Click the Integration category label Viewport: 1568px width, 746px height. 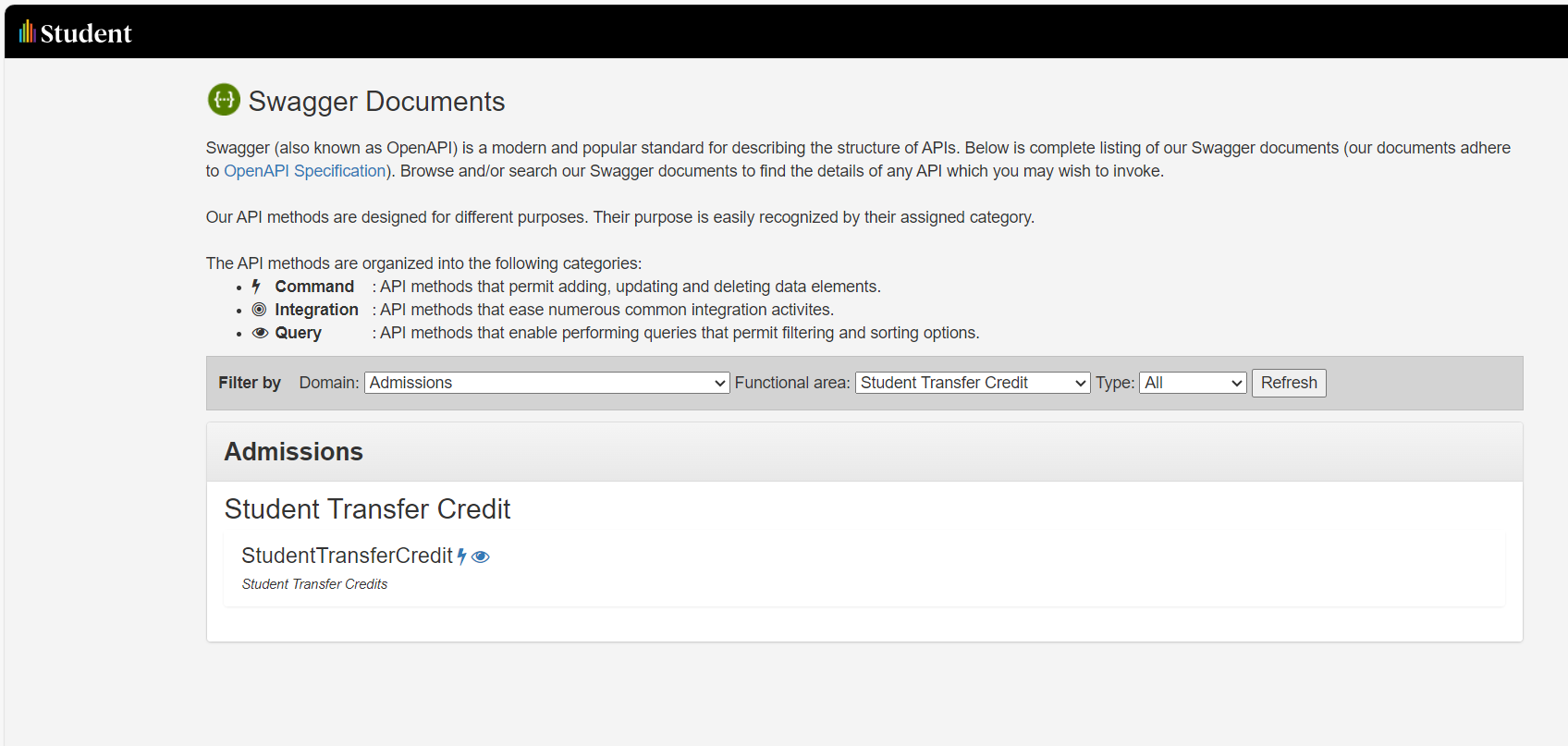(316, 310)
